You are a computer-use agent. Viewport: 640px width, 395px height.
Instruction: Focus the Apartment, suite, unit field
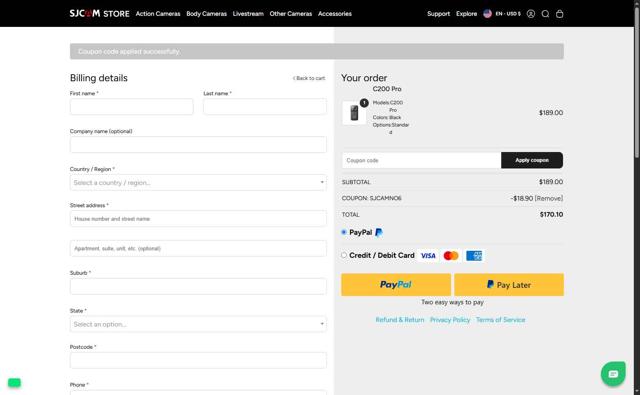coord(198,249)
